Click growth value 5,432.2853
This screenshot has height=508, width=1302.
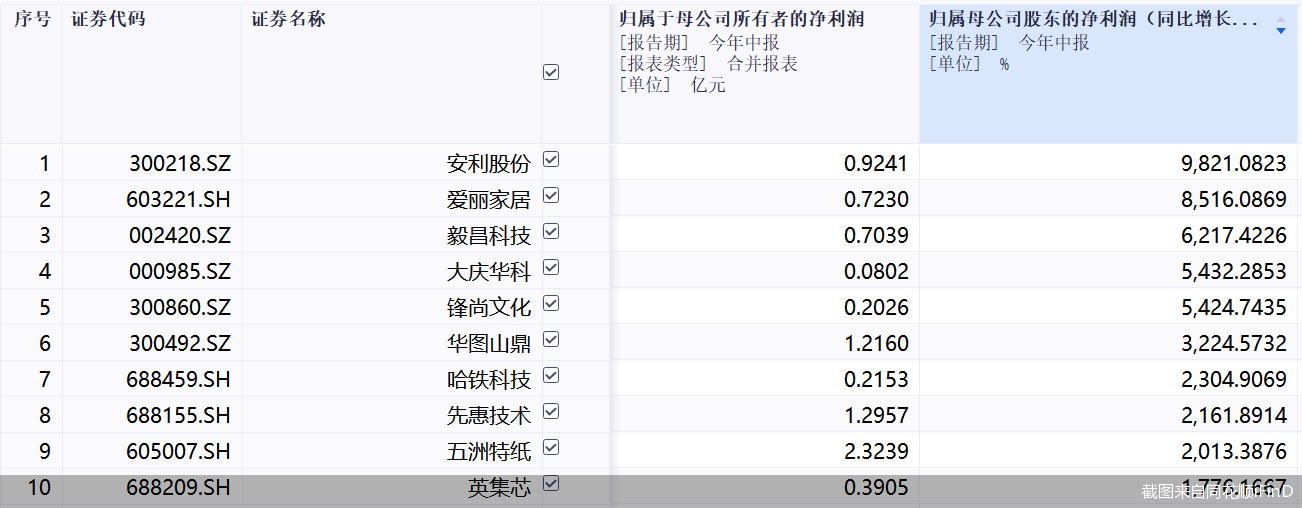coord(1234,272)
